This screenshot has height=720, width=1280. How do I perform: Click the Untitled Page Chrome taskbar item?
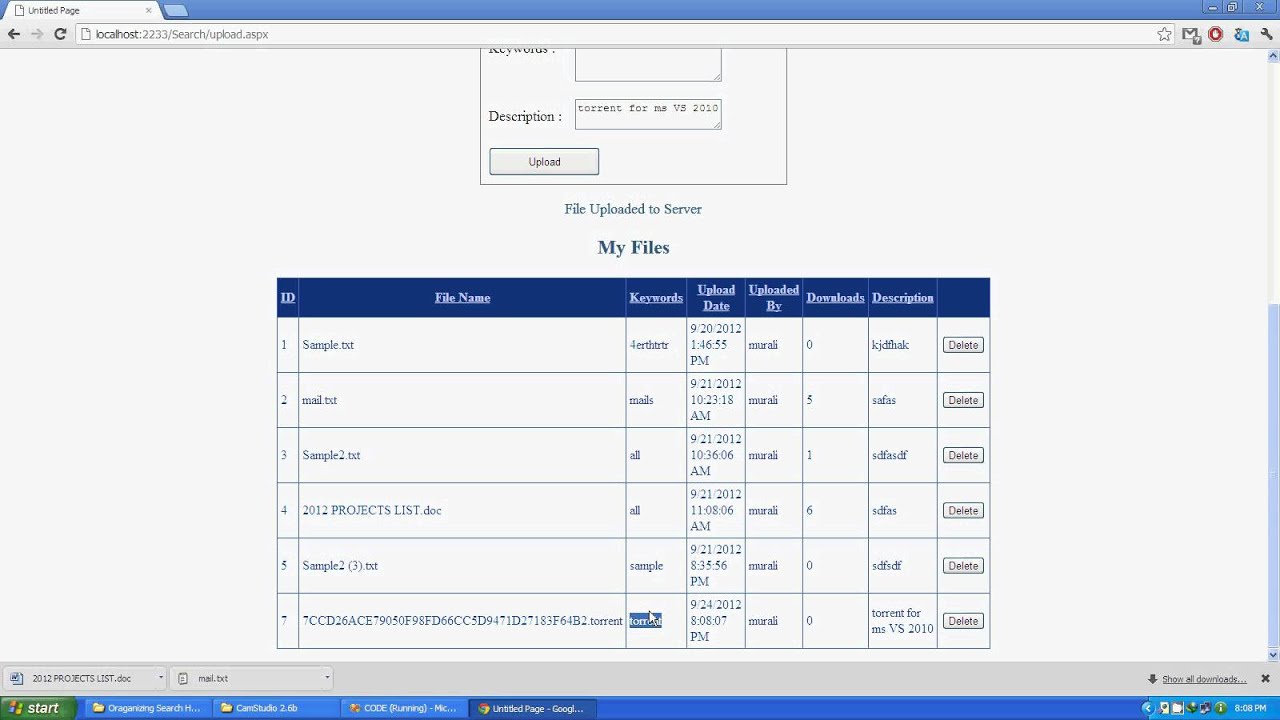pos(533,708)
